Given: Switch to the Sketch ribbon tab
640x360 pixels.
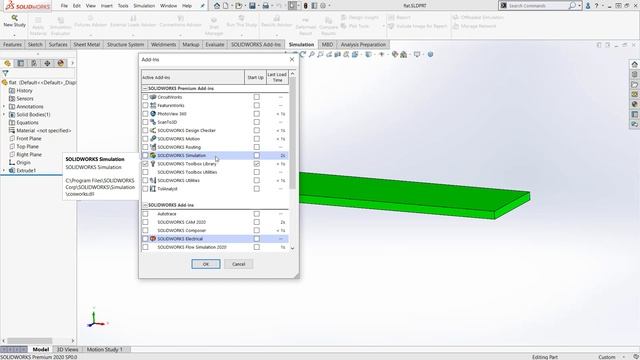Looking at the screenshot, I should [35, 44].
